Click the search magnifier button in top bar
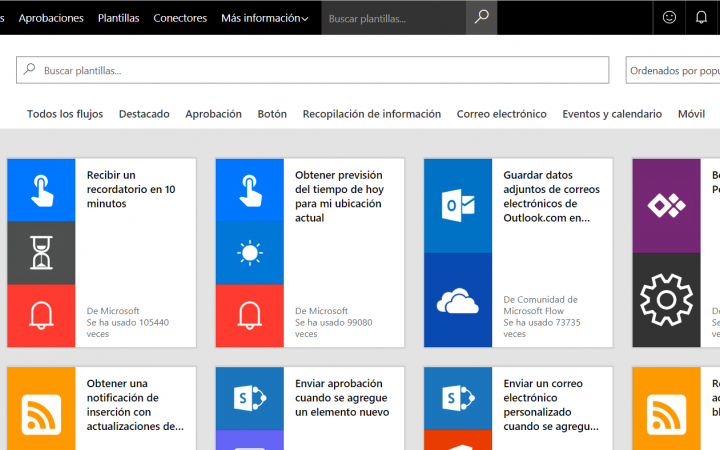 point(481,17)
